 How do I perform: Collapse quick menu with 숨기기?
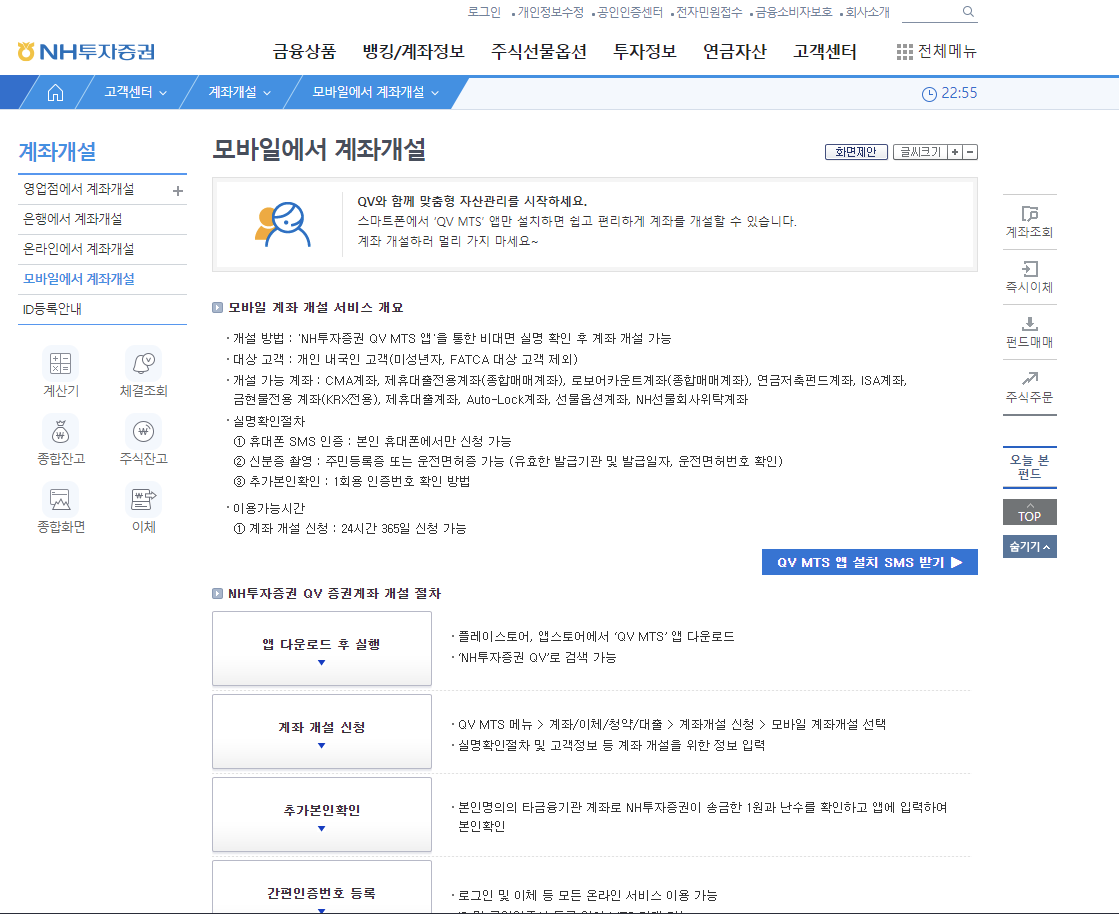coord(1029,547)
